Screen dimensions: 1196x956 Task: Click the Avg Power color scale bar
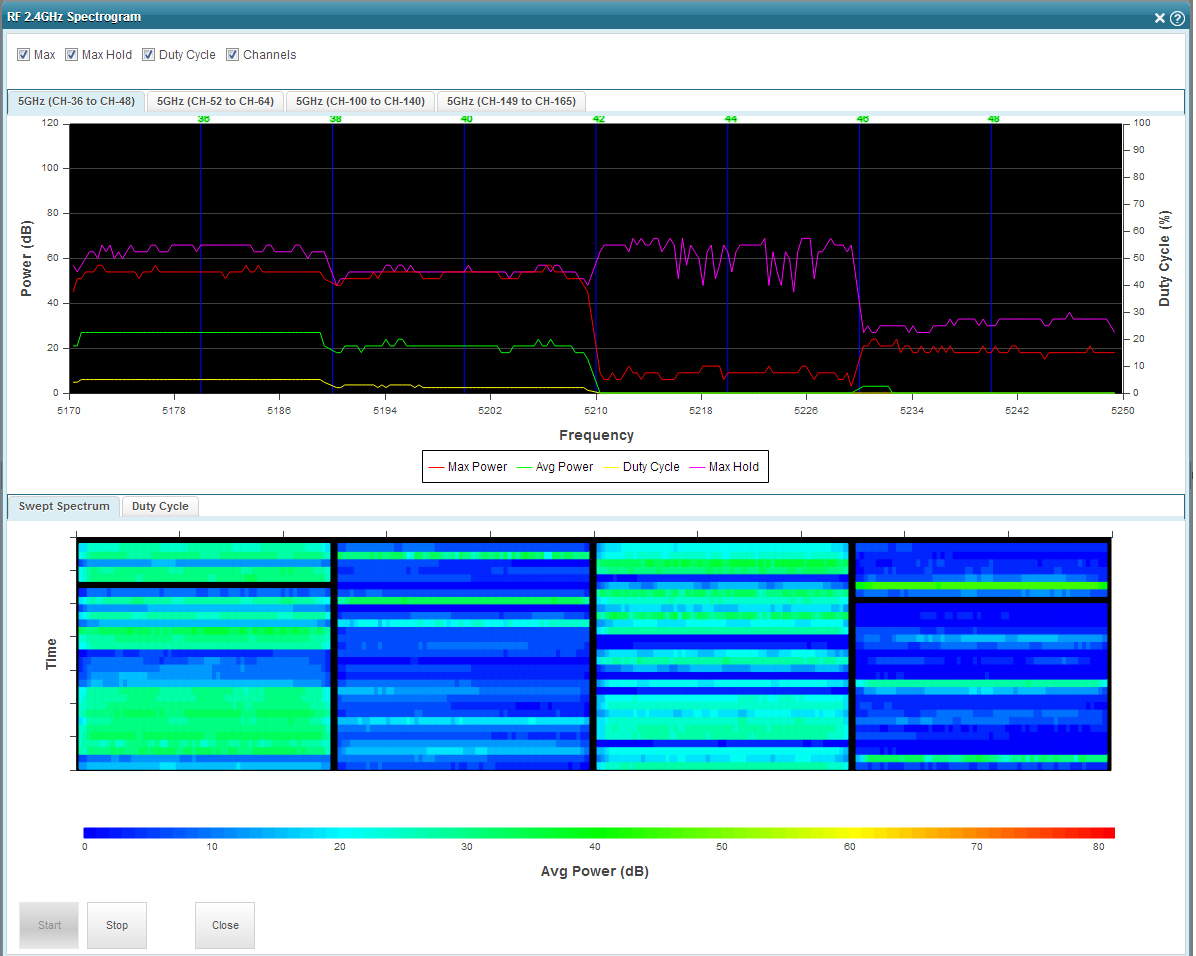[598, 832]
